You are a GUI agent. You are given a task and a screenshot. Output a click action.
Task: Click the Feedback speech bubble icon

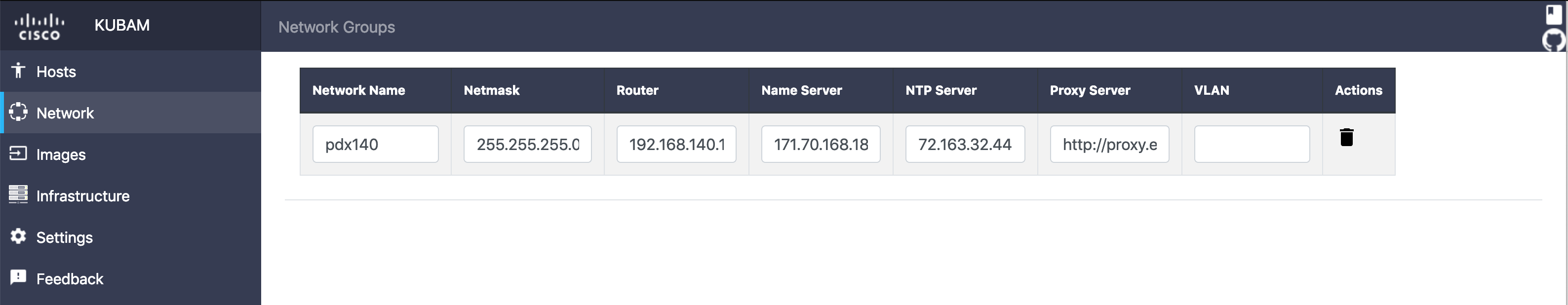[18, 277]
